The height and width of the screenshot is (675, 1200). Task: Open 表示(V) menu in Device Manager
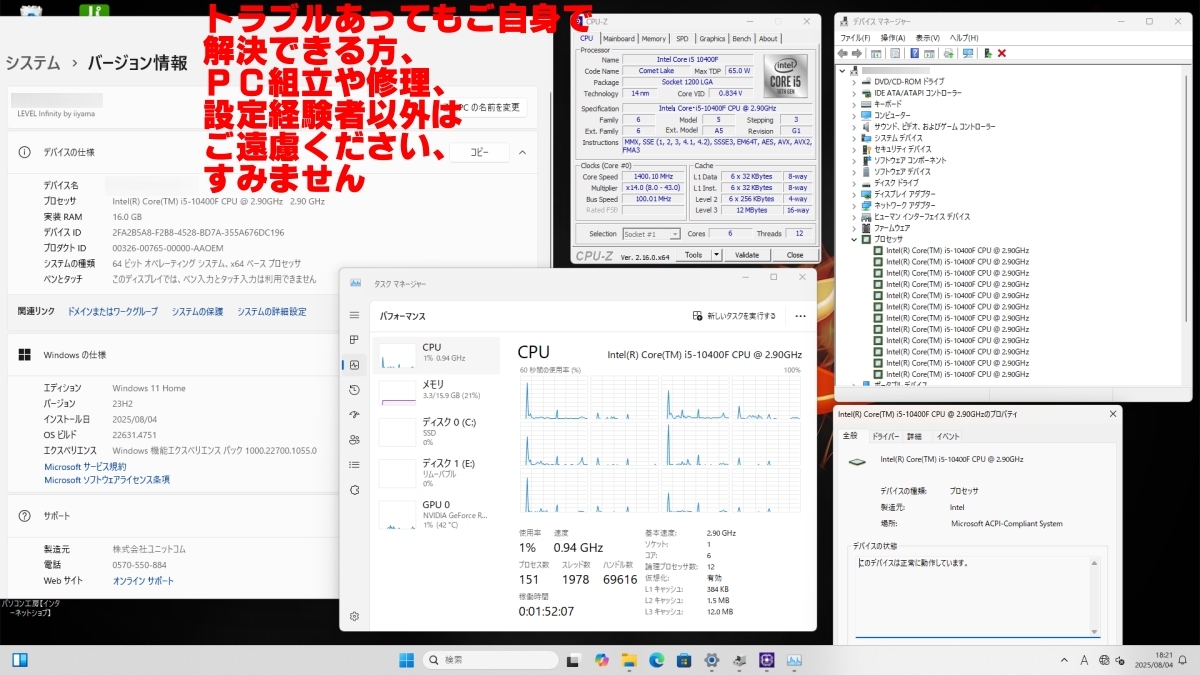point(928,38)
